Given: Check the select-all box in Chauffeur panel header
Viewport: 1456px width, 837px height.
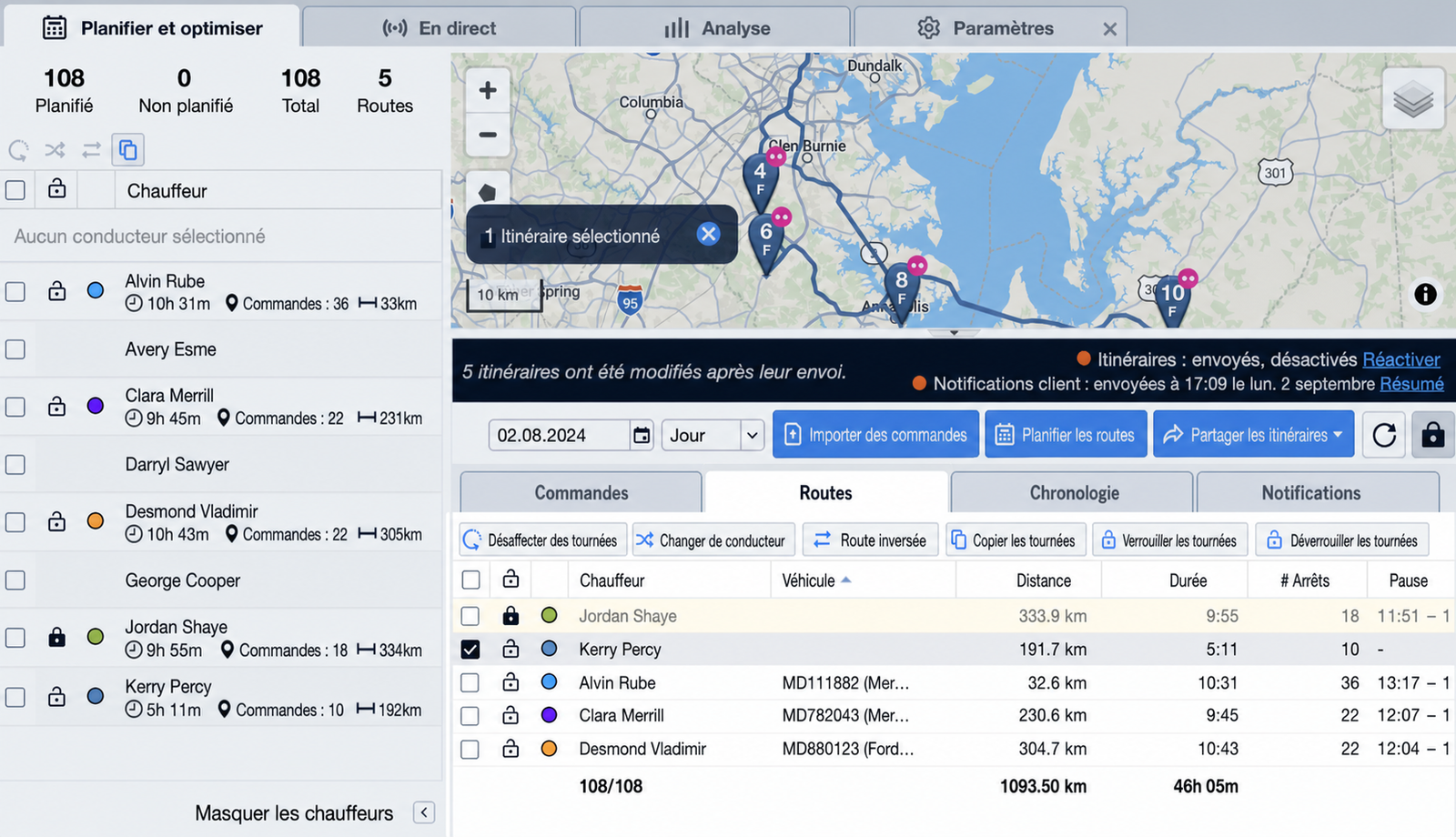Looking at the screenshot, I should tap(15, 190).
